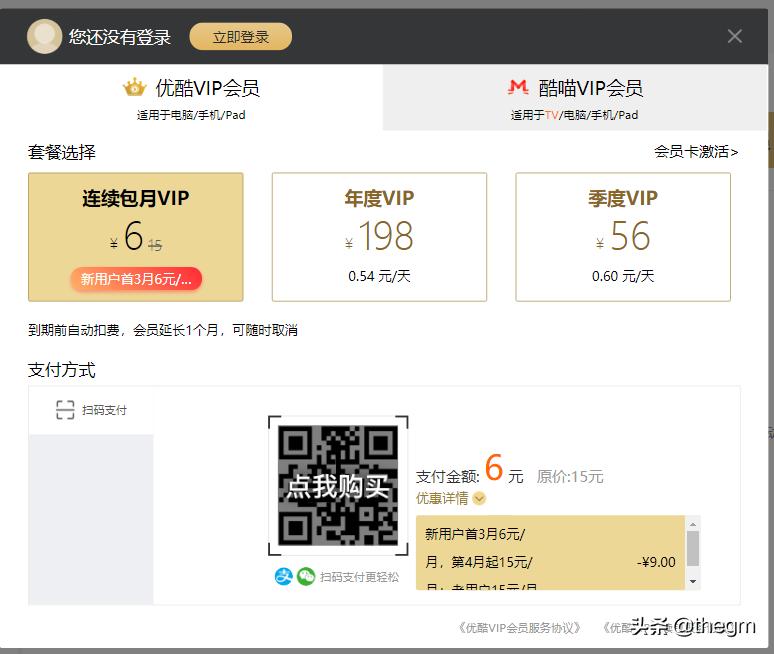
Task: Click 第4月起15元 discount line
Action: pyautogui.click(x=479, y=562)
